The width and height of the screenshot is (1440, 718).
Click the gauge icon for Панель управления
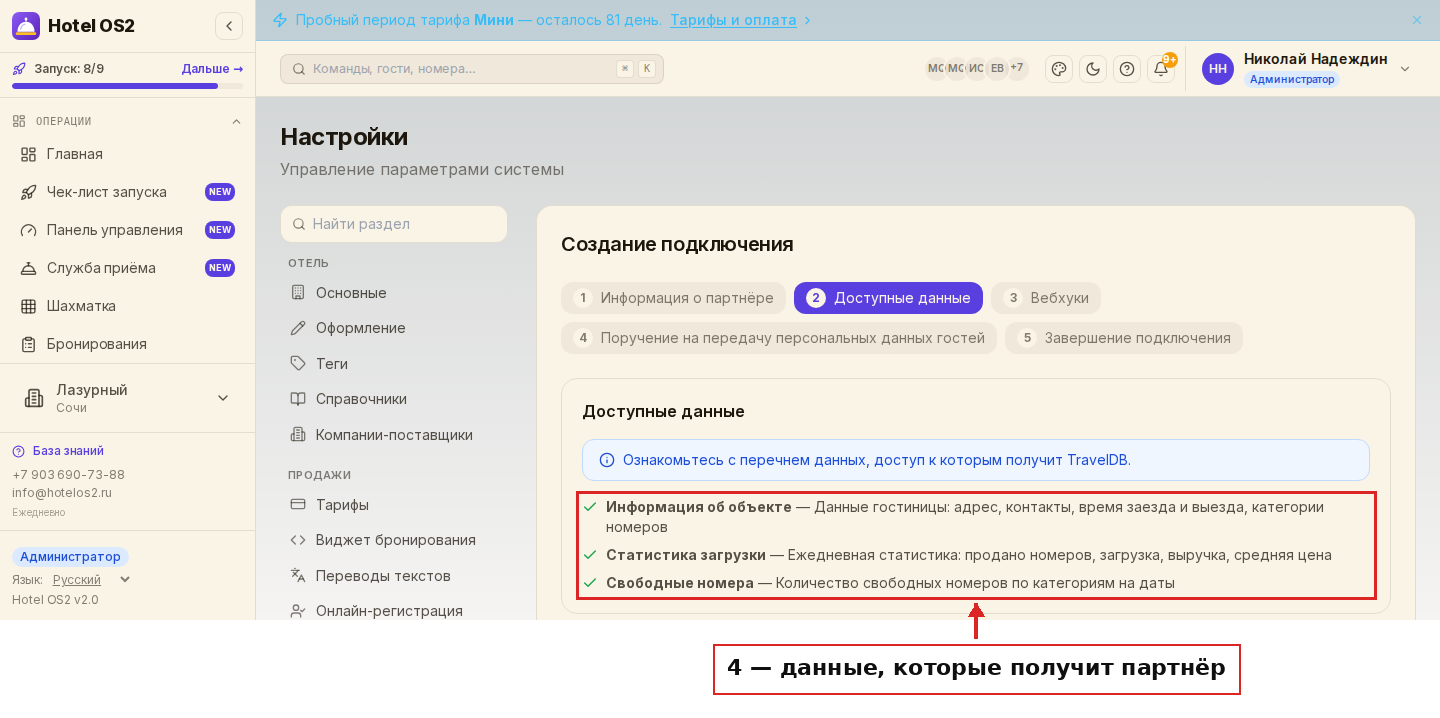[28, 230]
